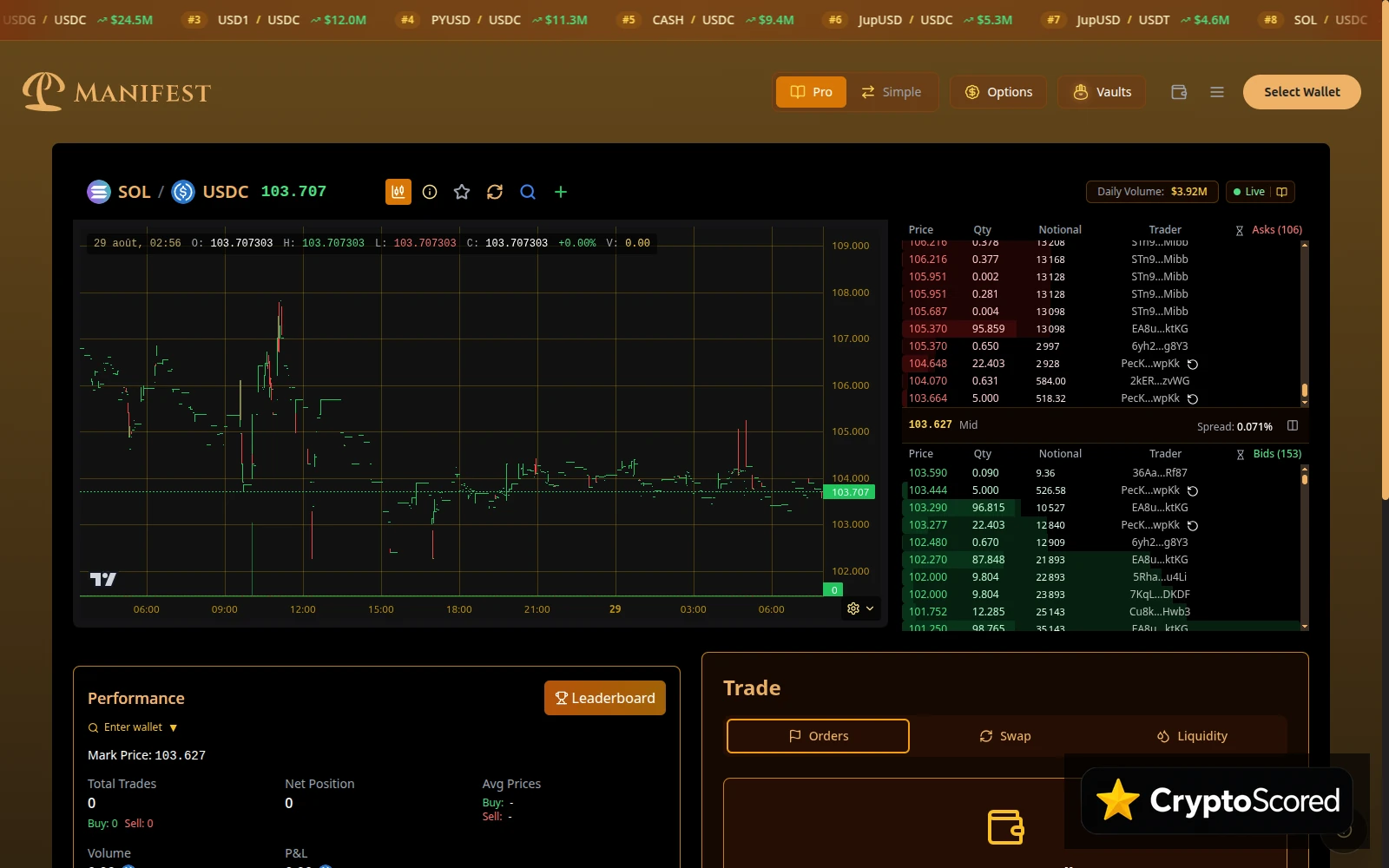Open the Leaderboard button
Viewport: 1389px width, 868px height.
click(x=605, y=698)
